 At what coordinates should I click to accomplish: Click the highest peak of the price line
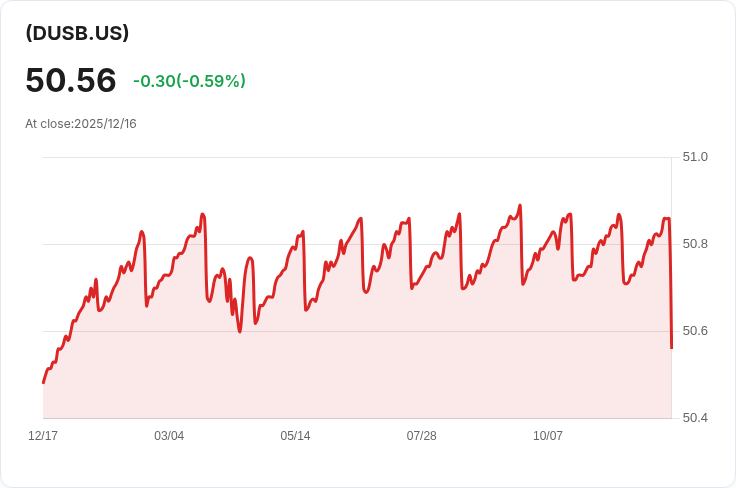click(x=520, y=206)
